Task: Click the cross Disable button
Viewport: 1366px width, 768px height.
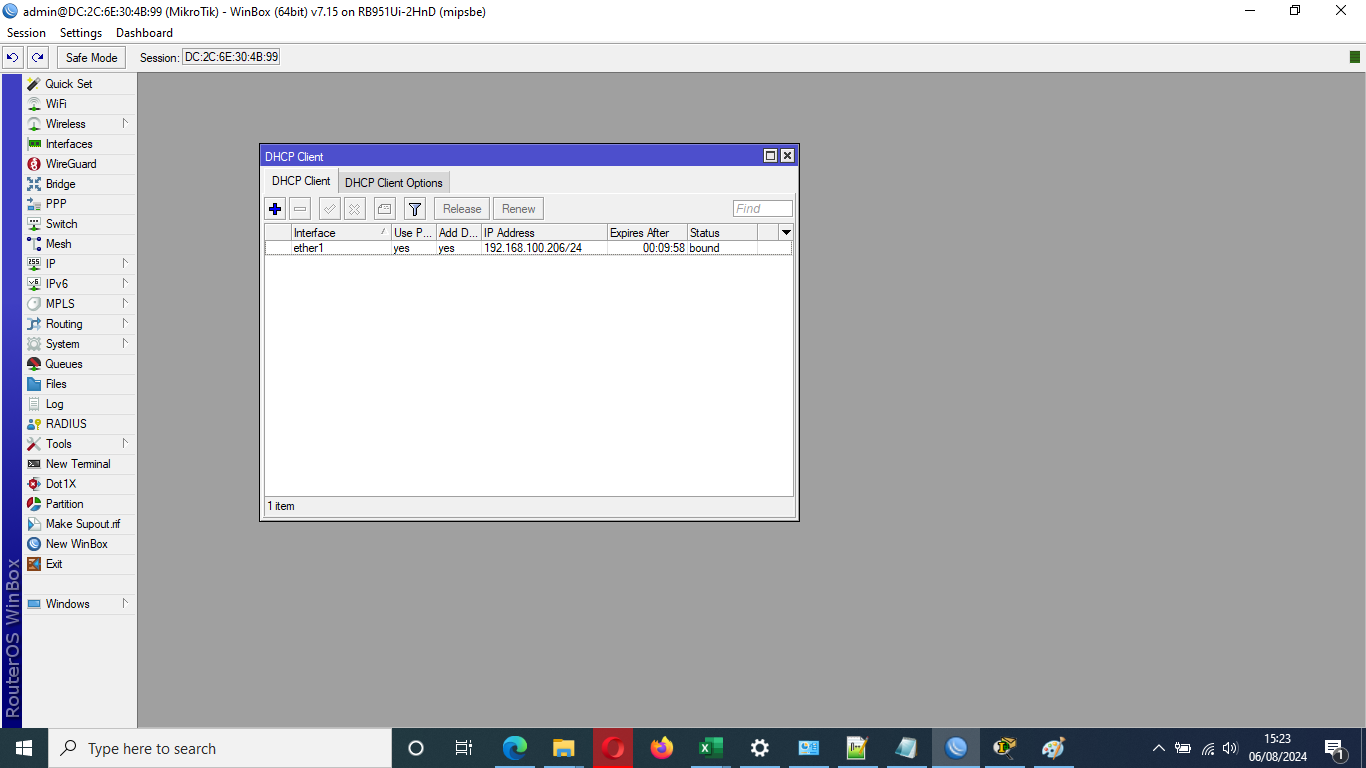Action: coord(354,209)
